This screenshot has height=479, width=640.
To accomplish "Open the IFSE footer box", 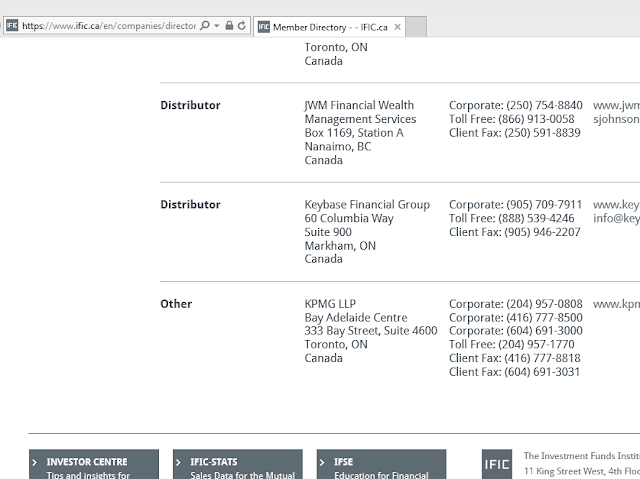I will click(x=382, y=464).
